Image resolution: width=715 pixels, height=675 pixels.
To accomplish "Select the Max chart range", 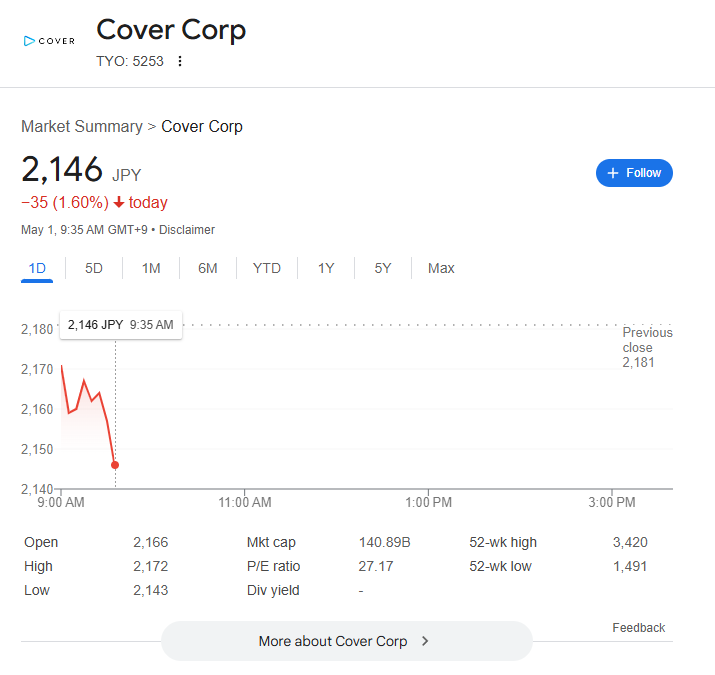I will click(x=441, y=268).
